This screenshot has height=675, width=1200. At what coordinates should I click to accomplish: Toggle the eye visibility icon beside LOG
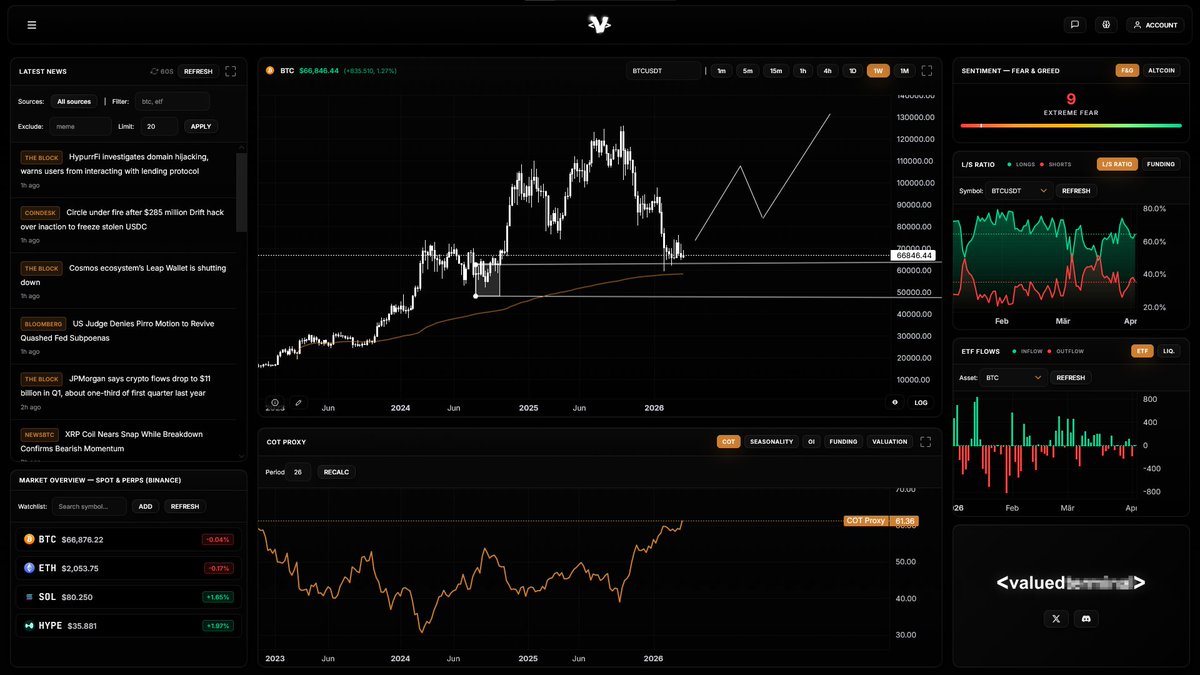click(895, 402)
